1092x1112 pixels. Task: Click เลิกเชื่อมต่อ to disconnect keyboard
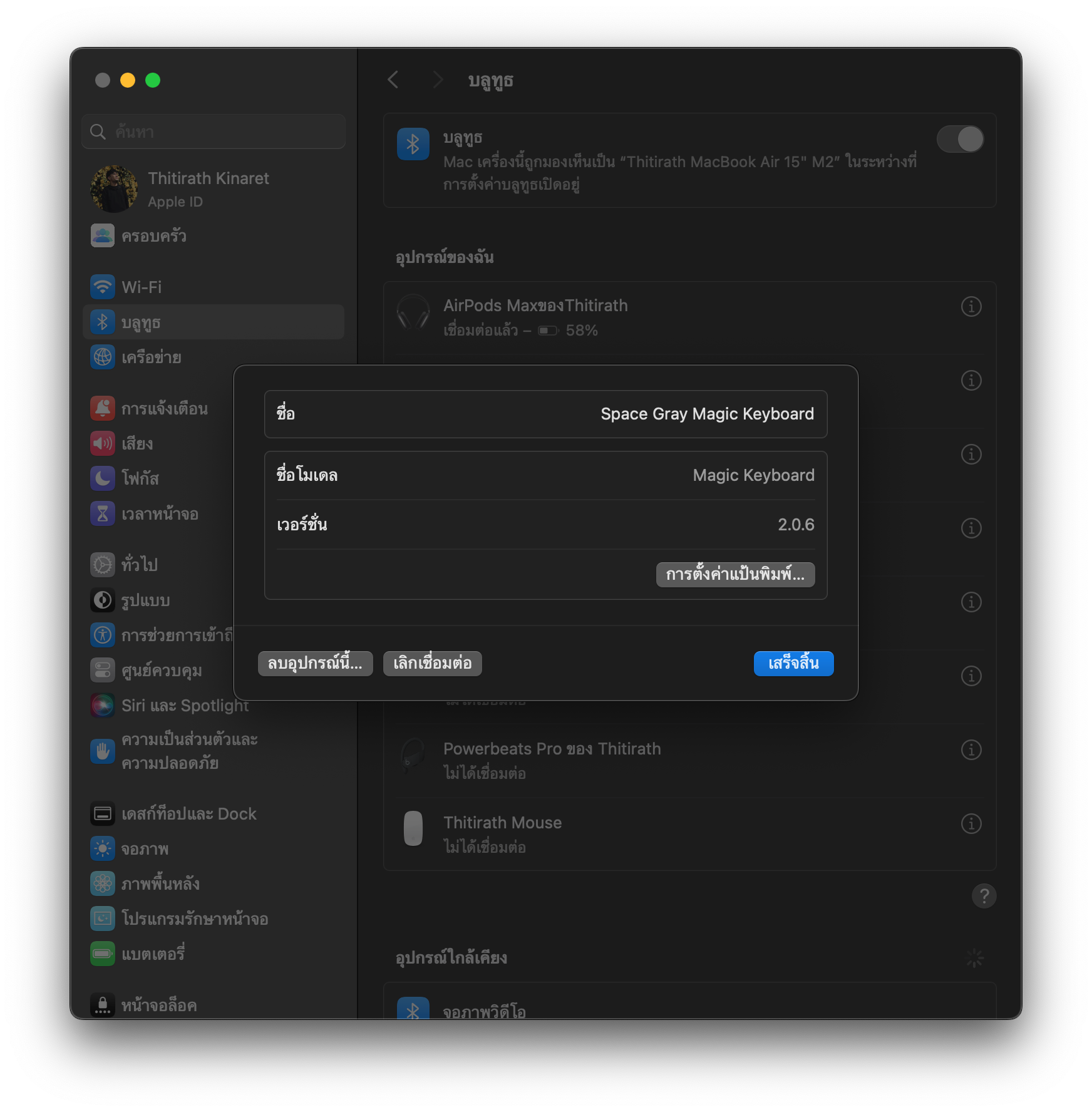pos(432,664)
